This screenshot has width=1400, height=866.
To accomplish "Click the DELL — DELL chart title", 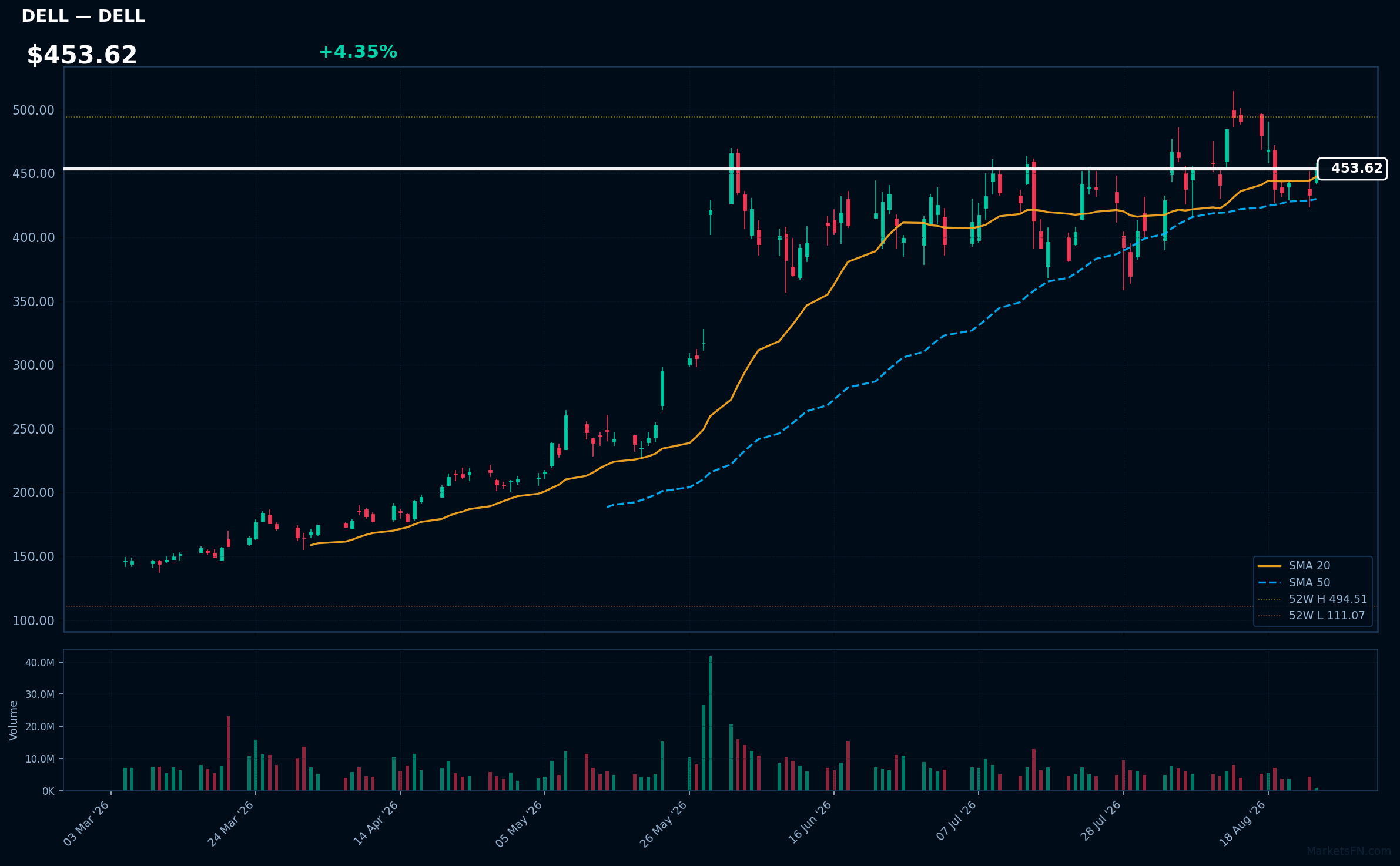I will tap(83, 16).
